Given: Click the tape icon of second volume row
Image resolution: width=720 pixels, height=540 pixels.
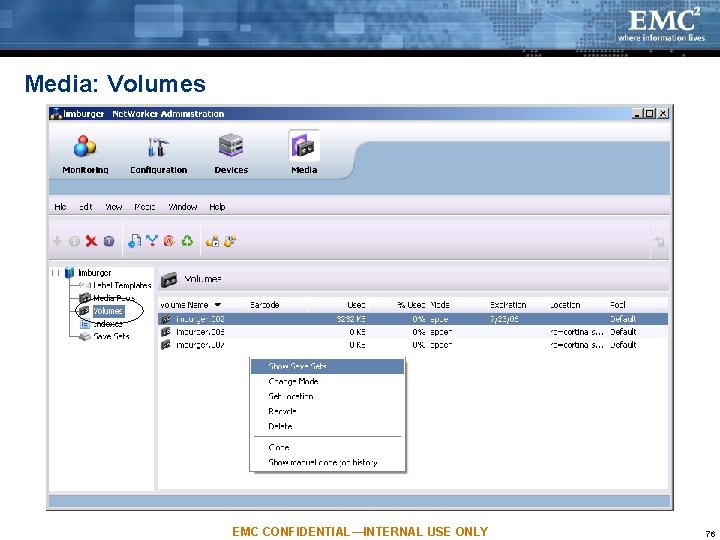Looking at the screenshot, I should click(166, 332).
